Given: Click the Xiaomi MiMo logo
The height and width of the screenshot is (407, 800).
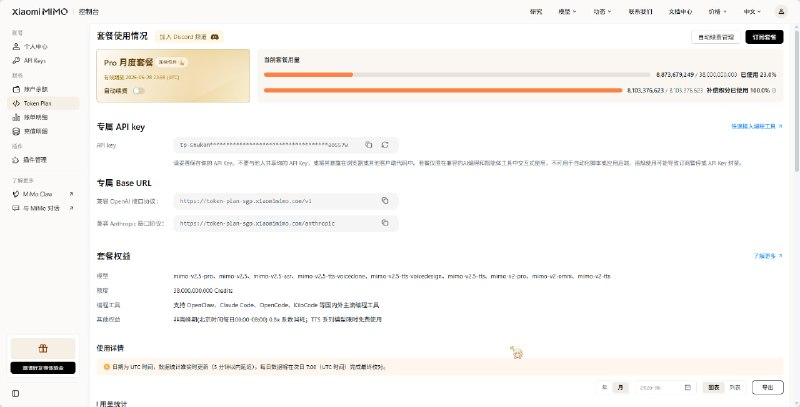Looking at the screenshot, I should click(x=40, y=12).
